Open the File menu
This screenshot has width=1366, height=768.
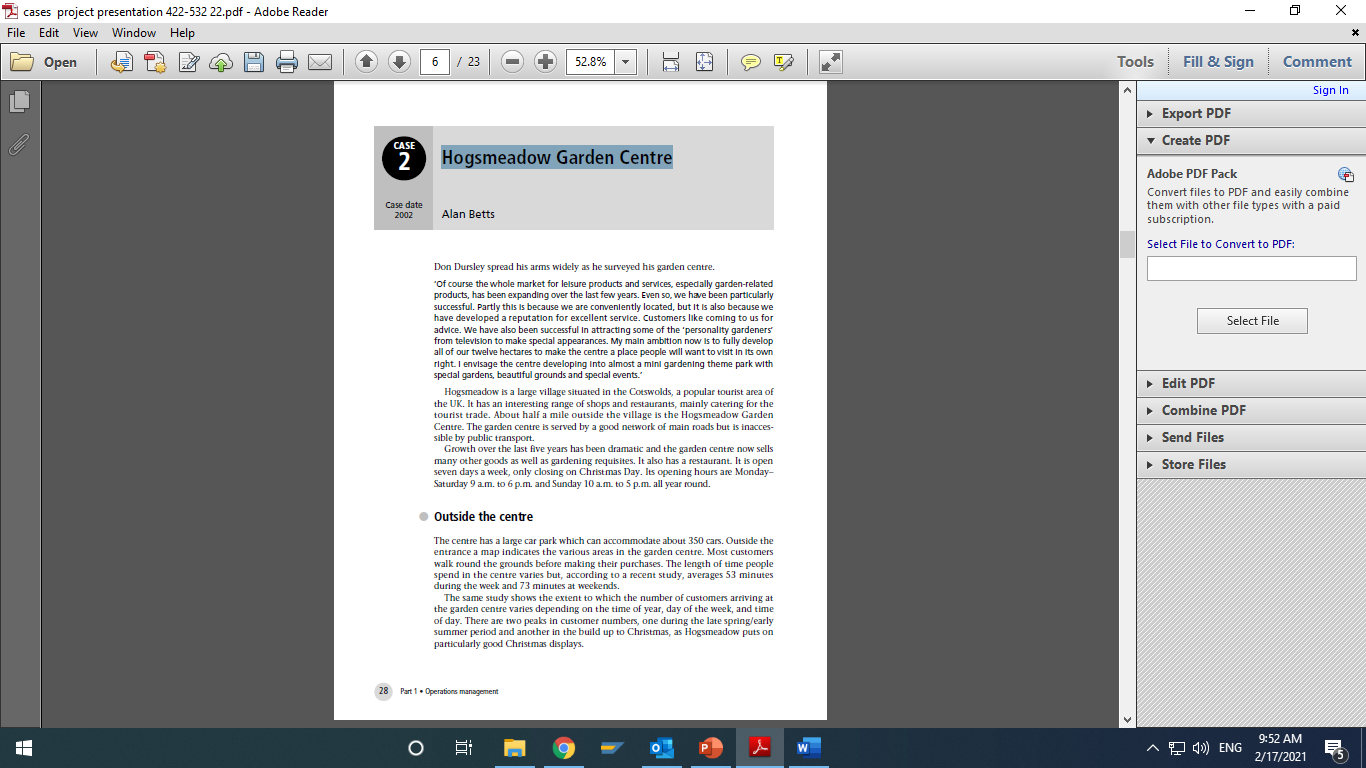coord(16,33)
